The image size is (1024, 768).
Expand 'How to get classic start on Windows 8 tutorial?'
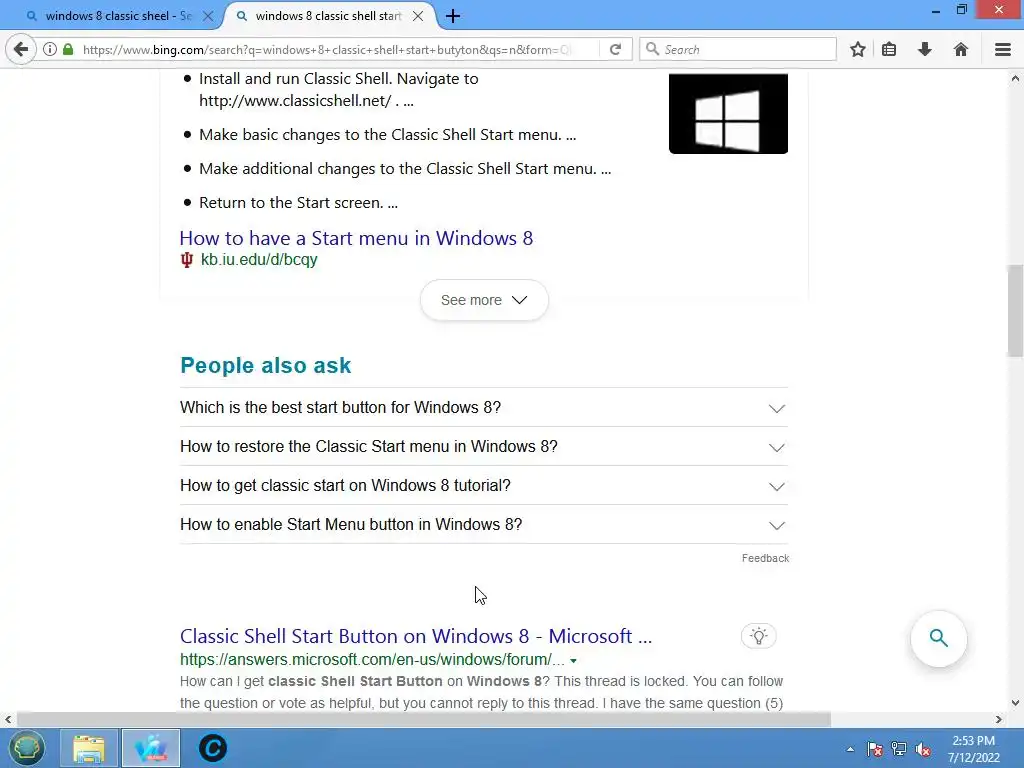click(x=484, y=486)
